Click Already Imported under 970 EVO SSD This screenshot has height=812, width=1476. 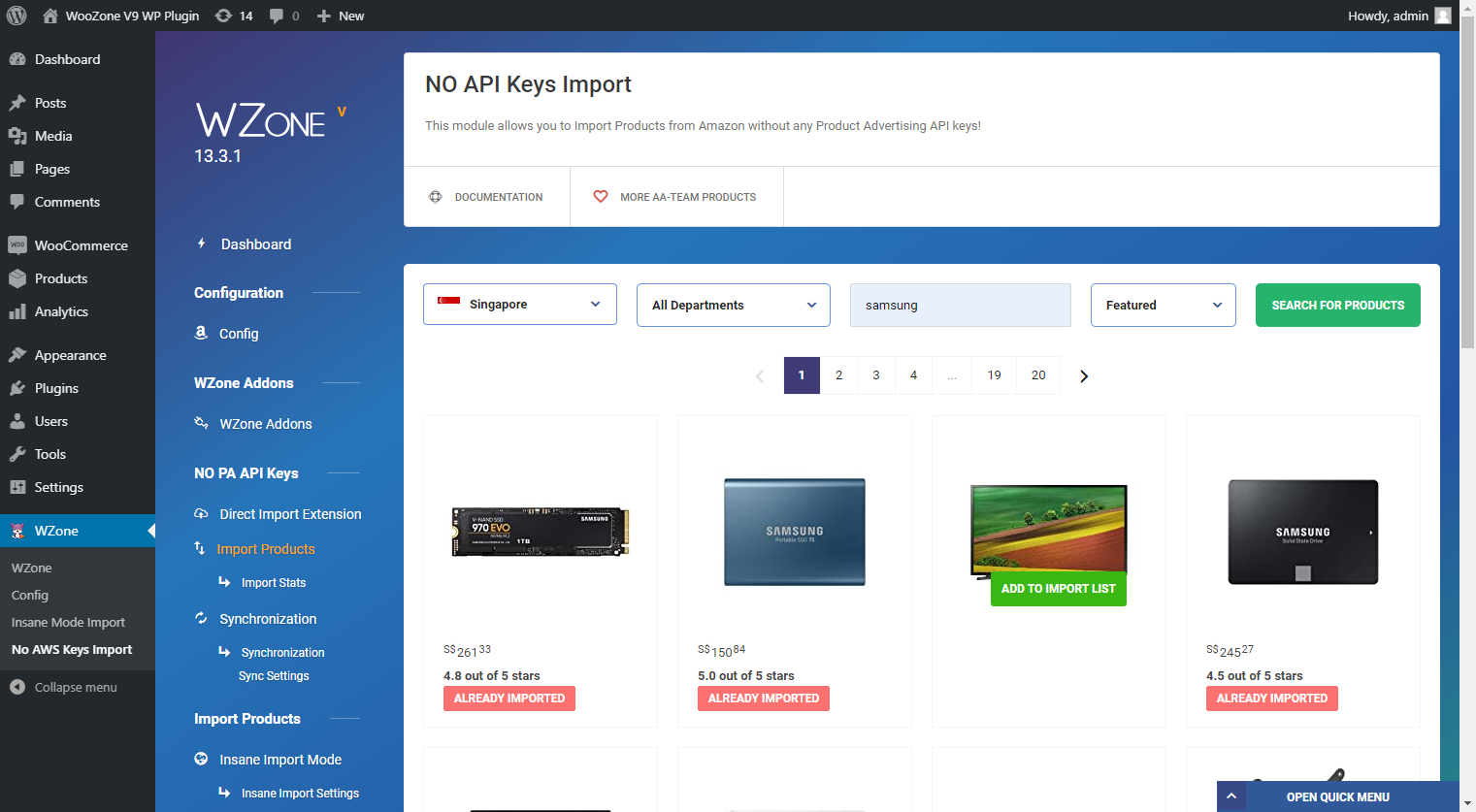coord(509,698)
